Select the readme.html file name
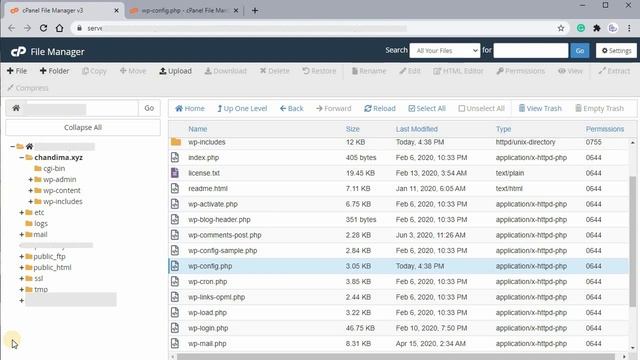The image size is (640, 360). pyautogui.click(x=208, y=189)
